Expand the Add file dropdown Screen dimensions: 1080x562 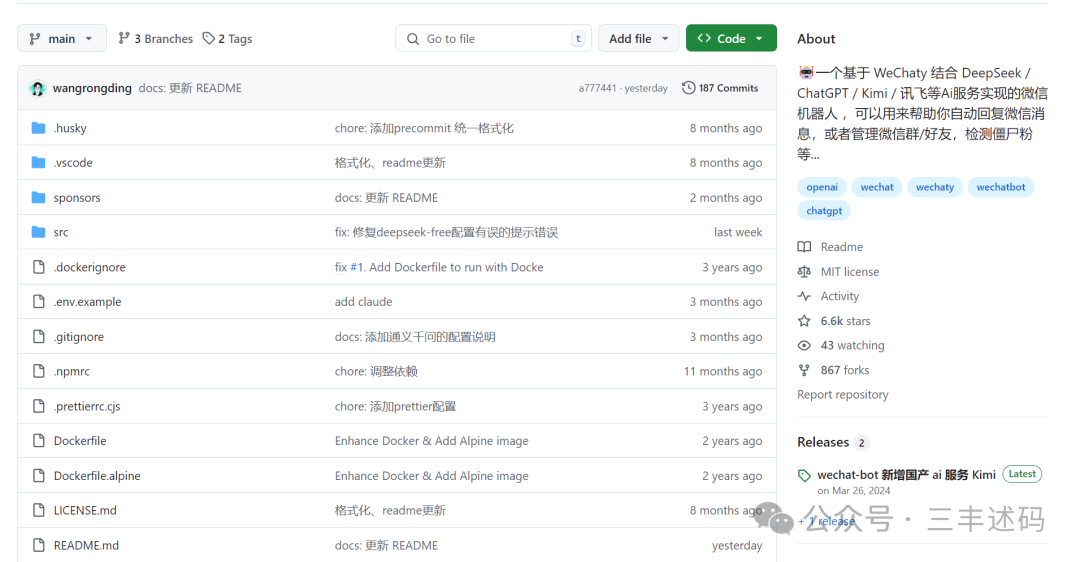(x=638, y=39)
